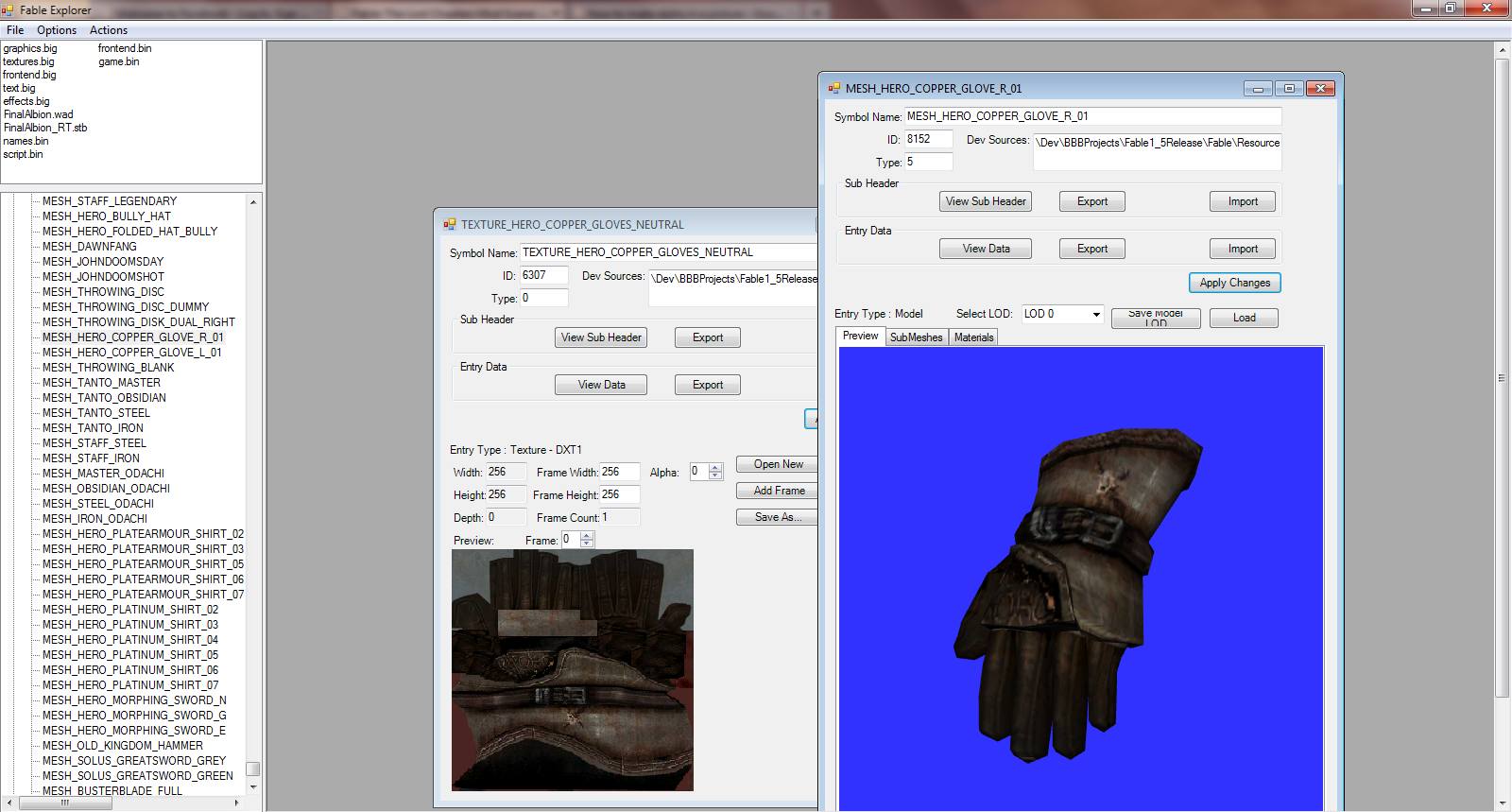Click the Symbol Name field in mesh window
This screenshot has width=1512, height=812.
tap(1092, 116)
